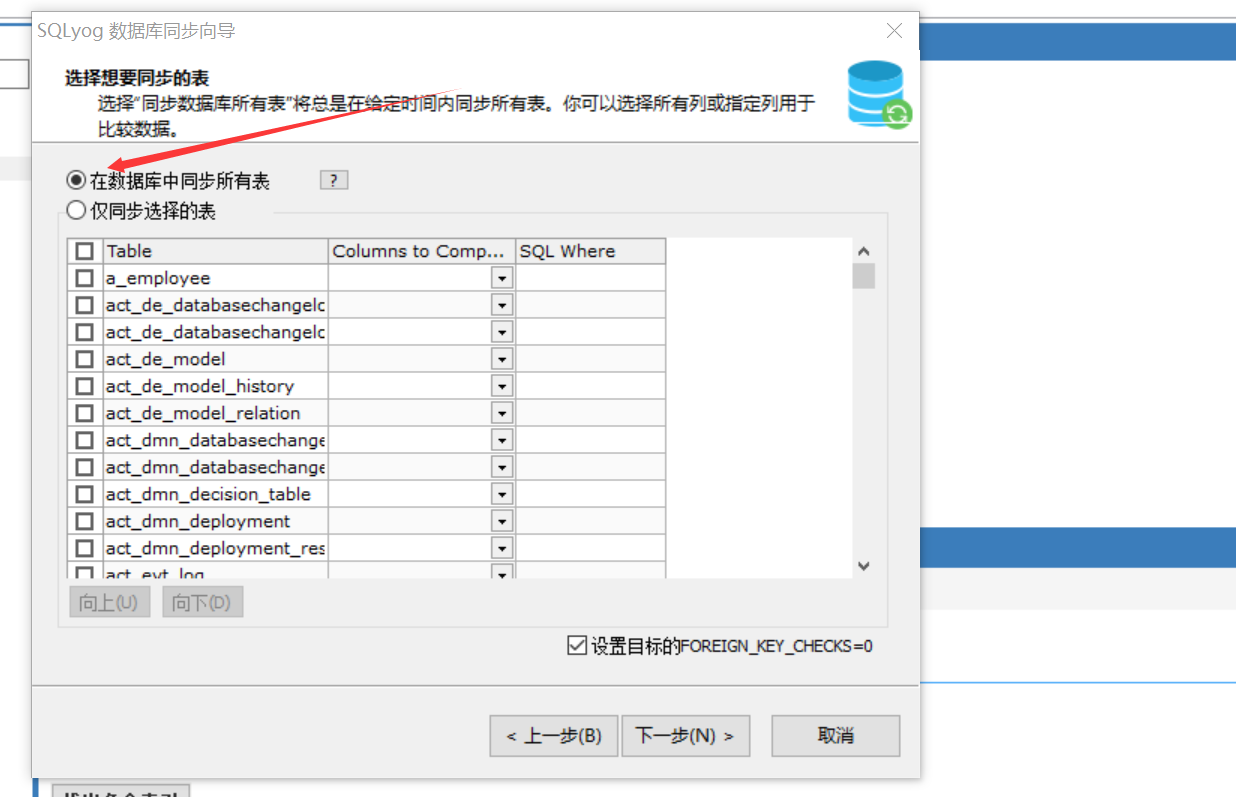Open columns dropdown for act_dmn_deployment_res row
This screenshot has height=797, width=1236.
502,548
